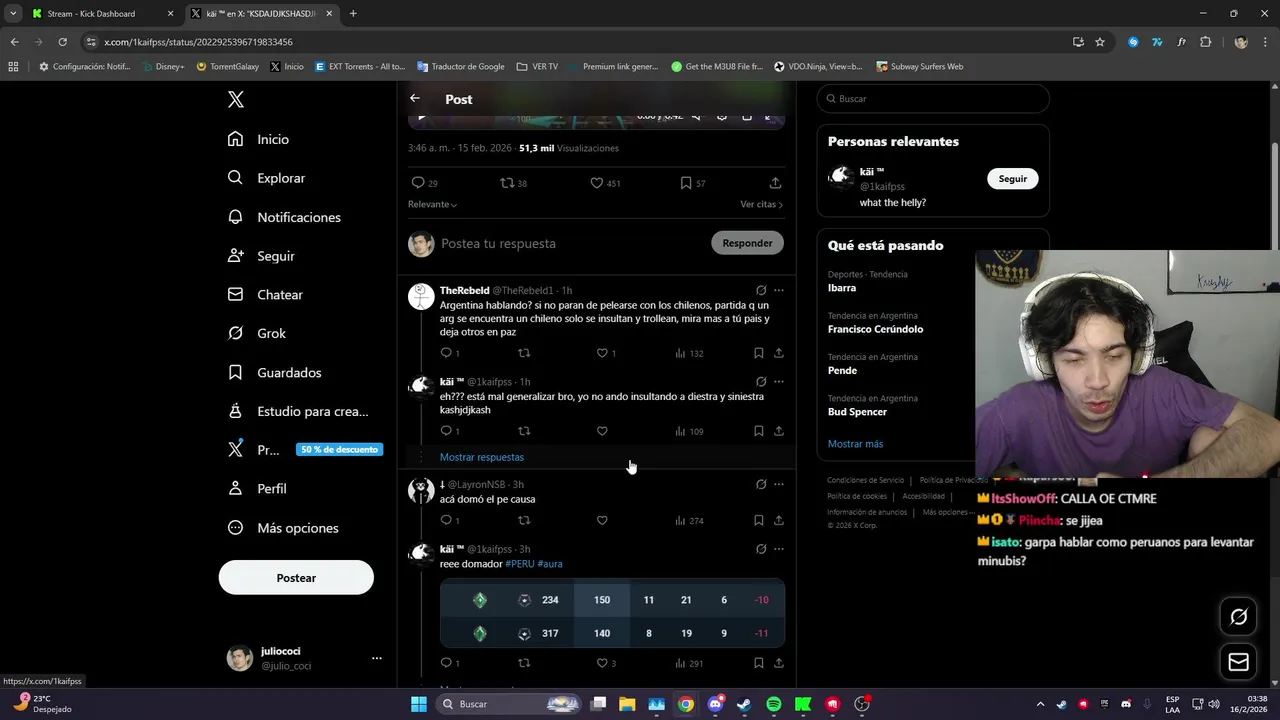
Task: Show hidden system tray icons
Action: pos(1040,704)
